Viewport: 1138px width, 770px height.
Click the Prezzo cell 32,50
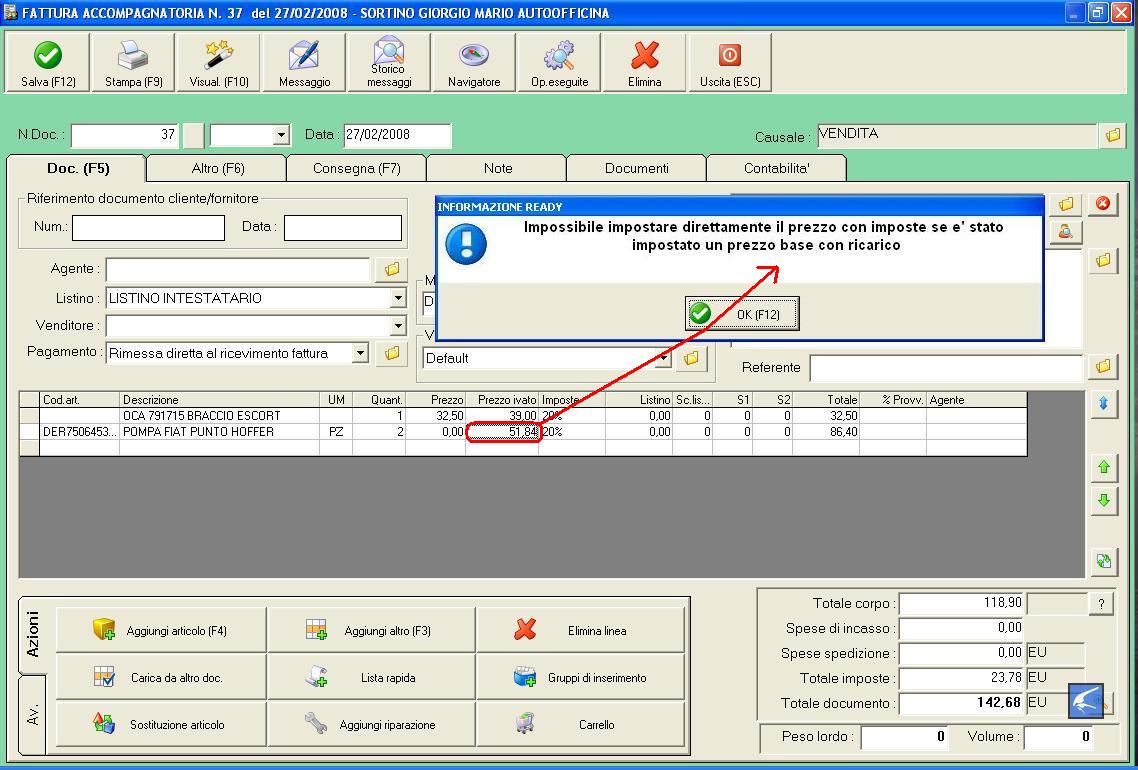coord(435,416)
